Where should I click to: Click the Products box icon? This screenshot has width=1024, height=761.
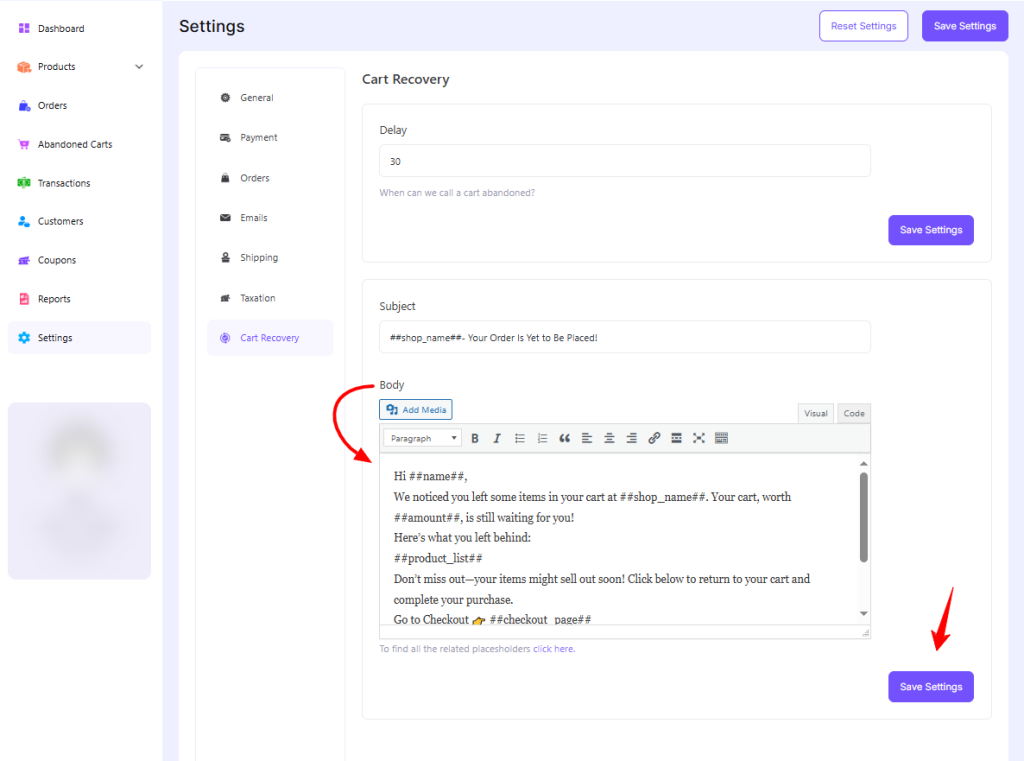24,67
